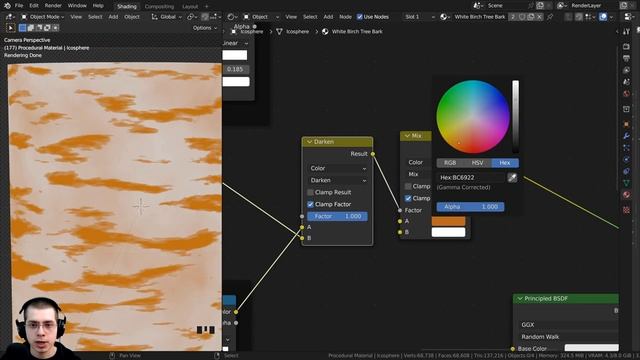The width and height of the screenshot is (640, 360).
Task: Open Darken node Color data type dropdown
Action: pos(338,169)
